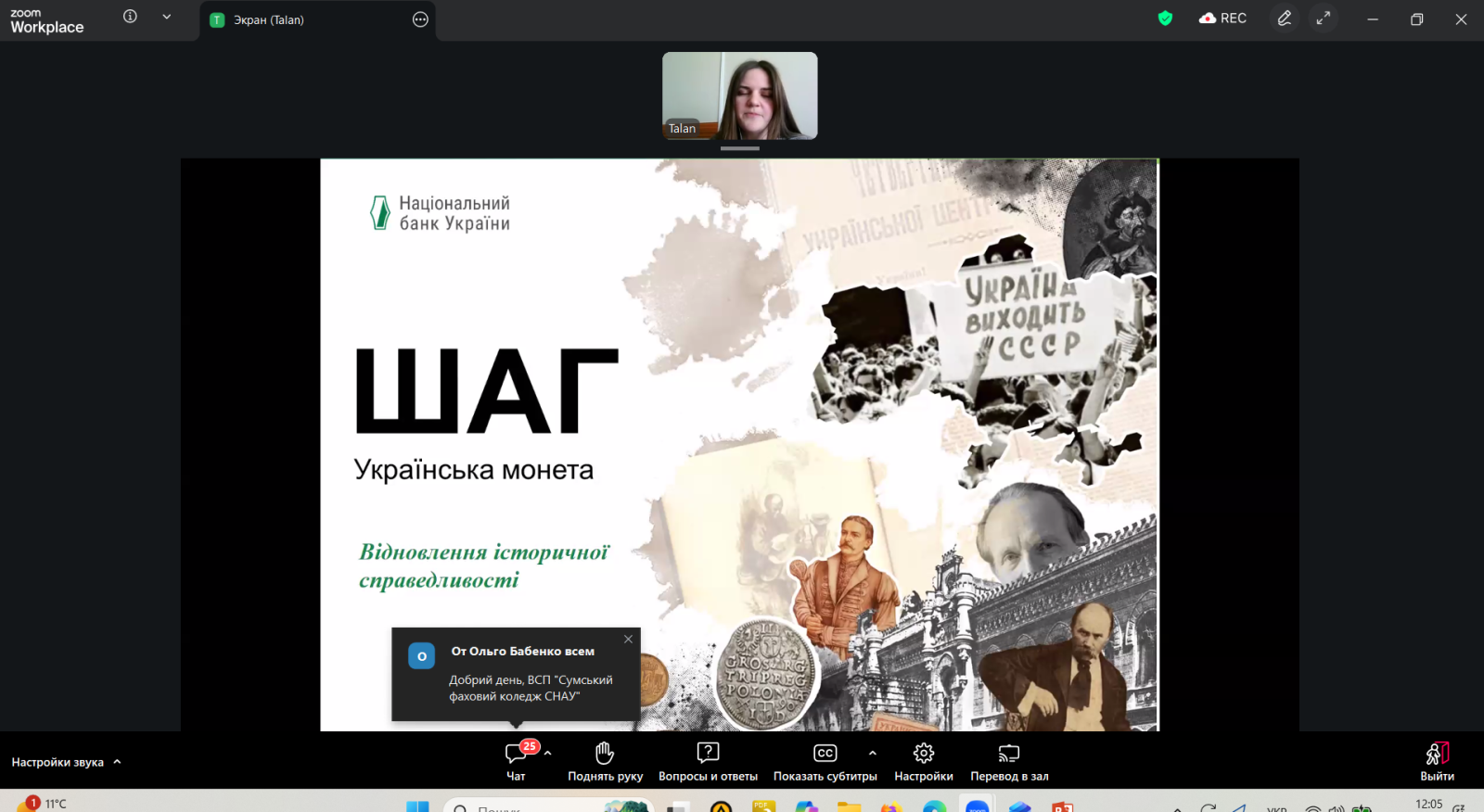Open the meeting Settings gear (Настройки)
This screenshot has width=1484, height=812.
[x=923, y=754]
